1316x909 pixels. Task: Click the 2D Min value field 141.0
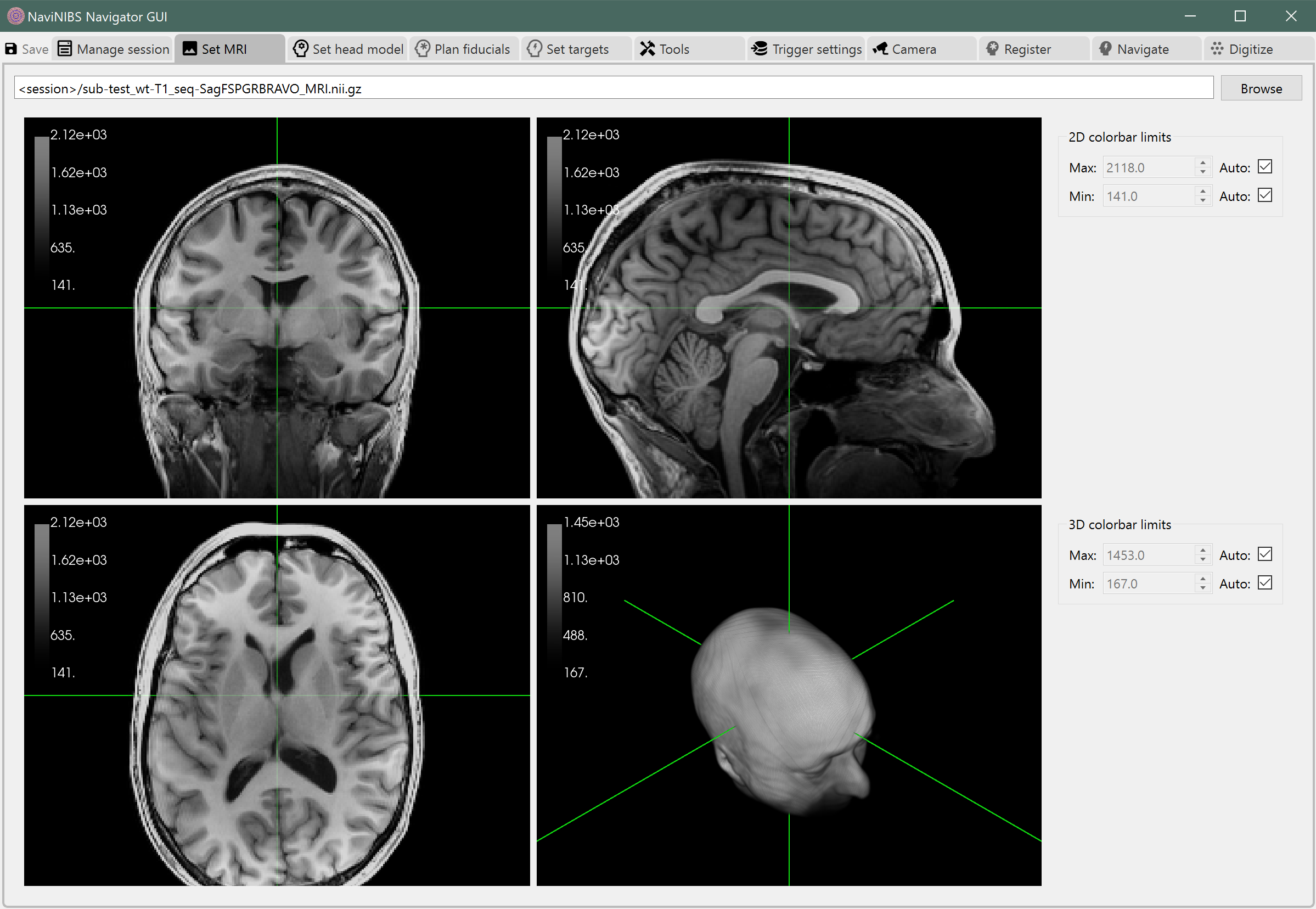click(x=1149, y=196)
